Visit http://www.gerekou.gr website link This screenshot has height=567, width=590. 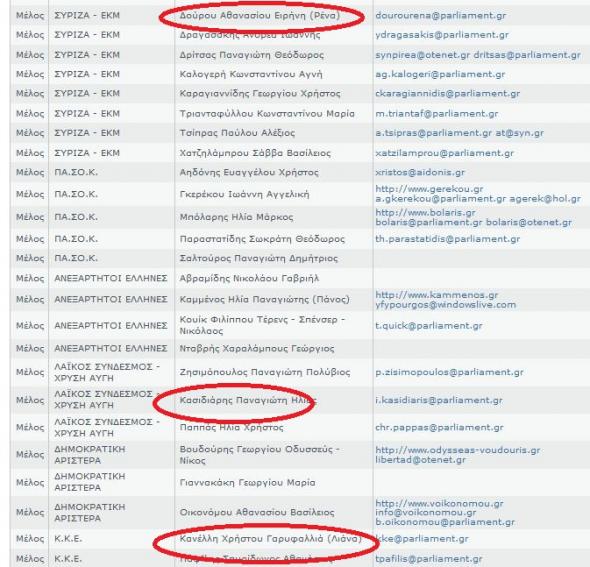click(x=429, y=189)
